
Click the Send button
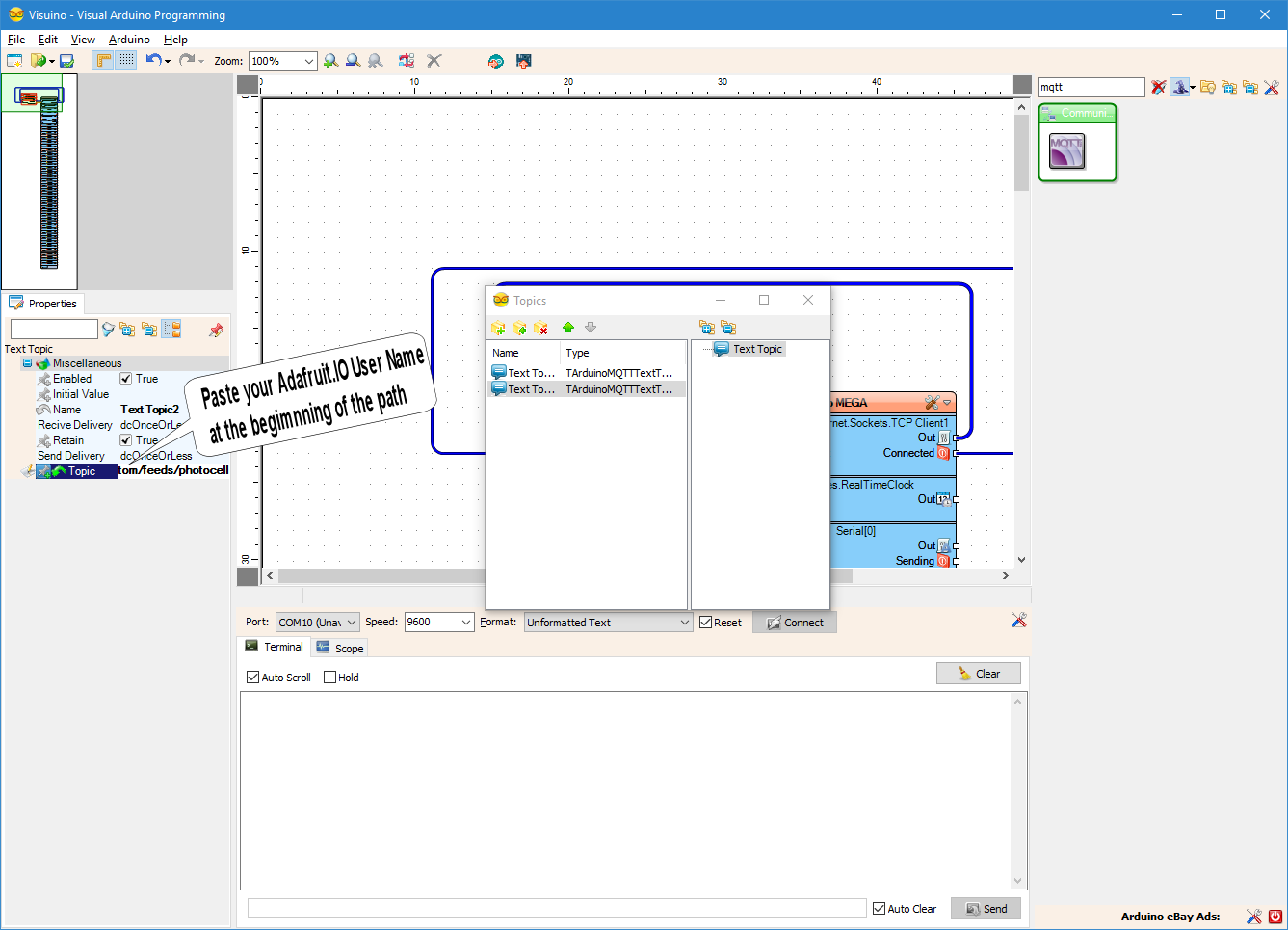click(x=986, y=909)
